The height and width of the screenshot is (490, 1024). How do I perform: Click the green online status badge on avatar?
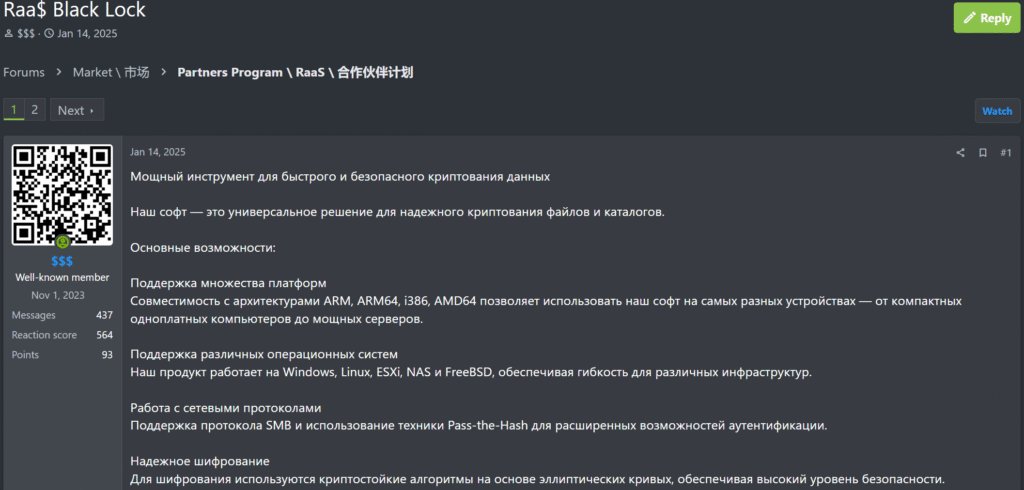[63, 242]
